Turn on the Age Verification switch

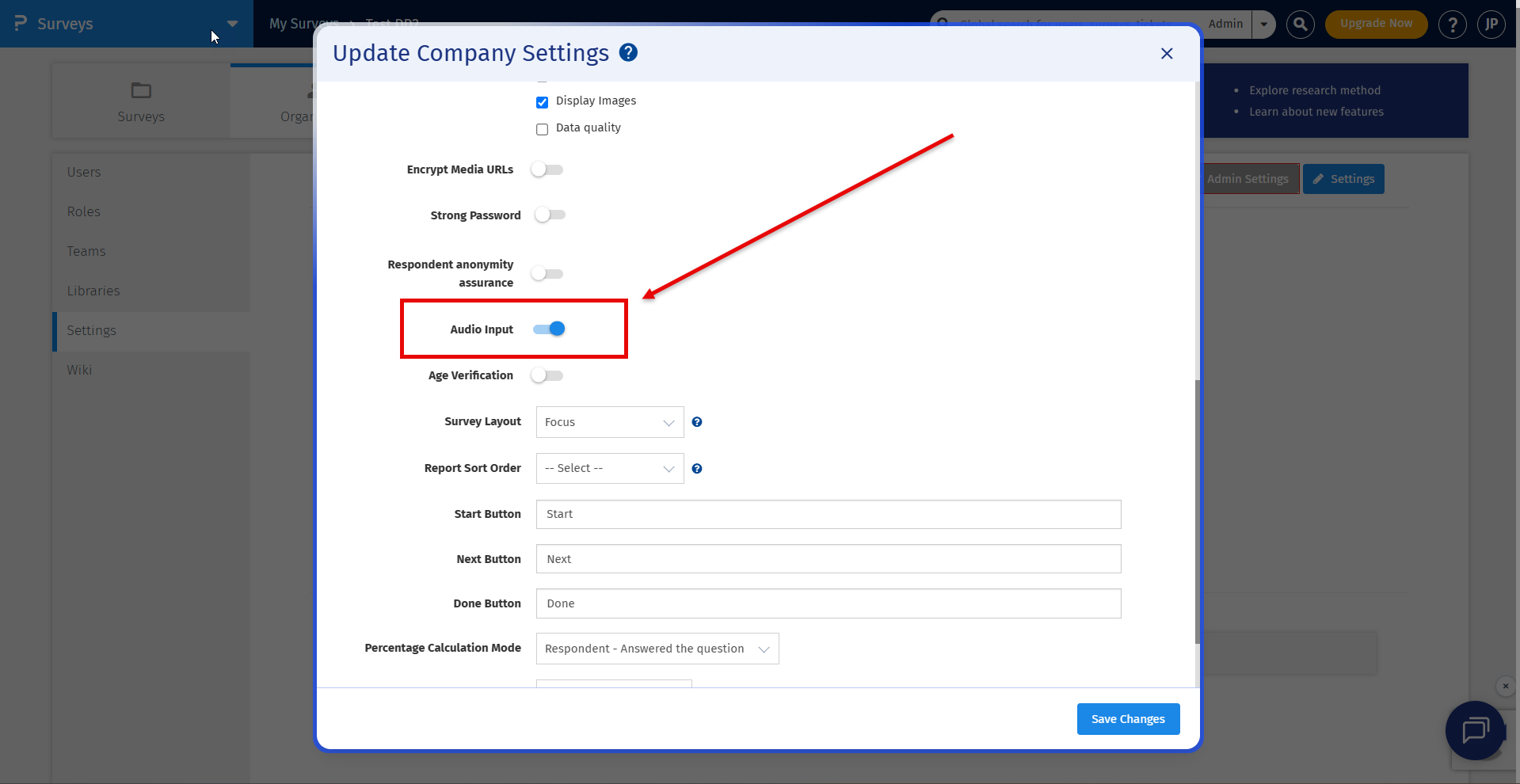point(547,375)
